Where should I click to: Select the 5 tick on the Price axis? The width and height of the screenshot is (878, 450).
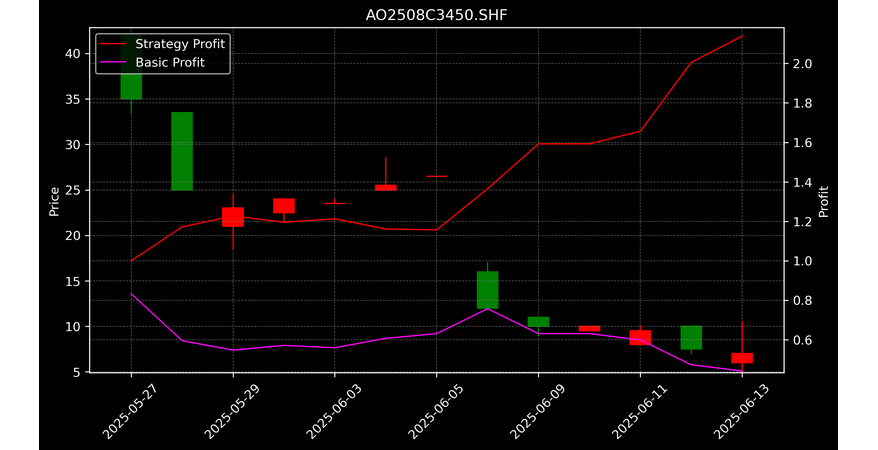coord(77,372)
